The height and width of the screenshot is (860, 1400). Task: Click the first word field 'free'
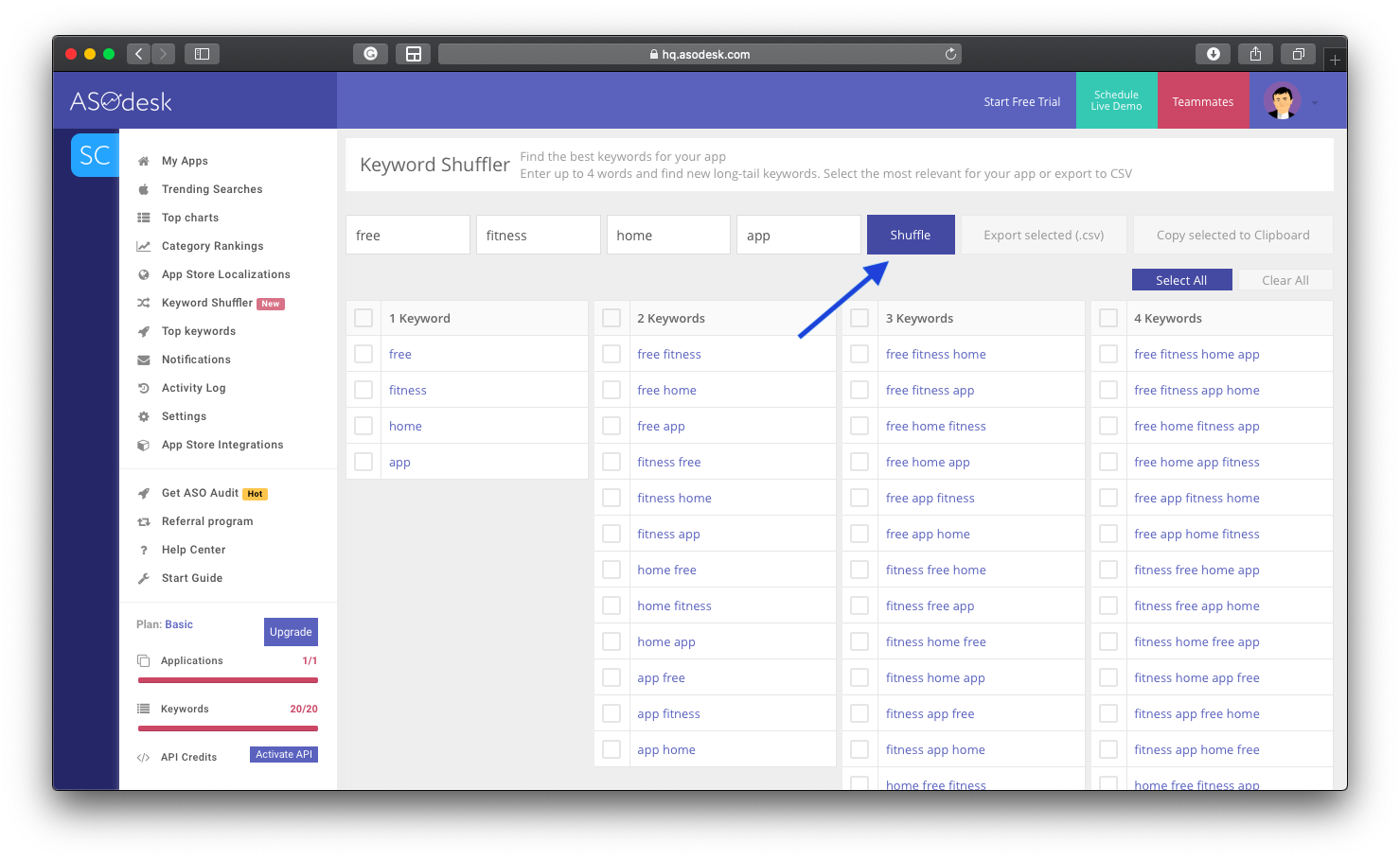click(x=408, y=235)
